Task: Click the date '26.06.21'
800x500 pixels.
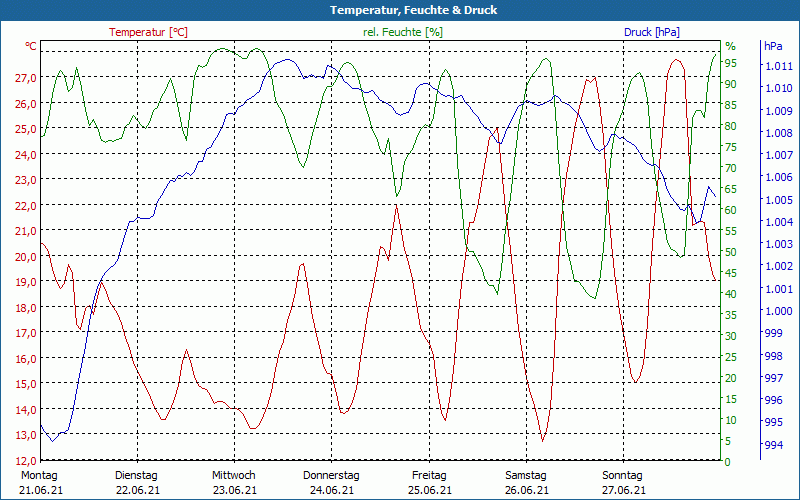Action: [x=527, y=490]
